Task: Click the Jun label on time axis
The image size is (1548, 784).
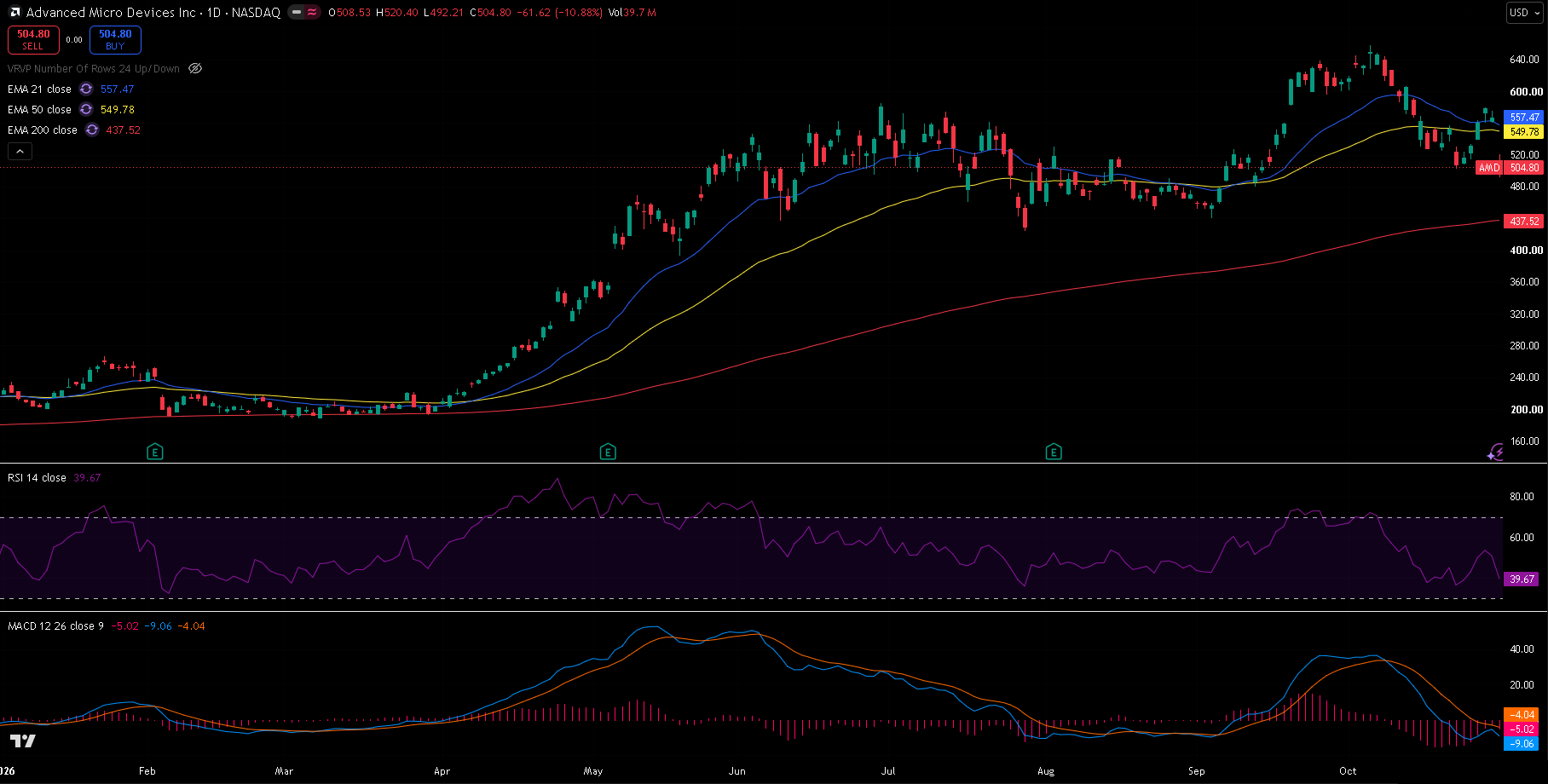Action: point(737,770)
